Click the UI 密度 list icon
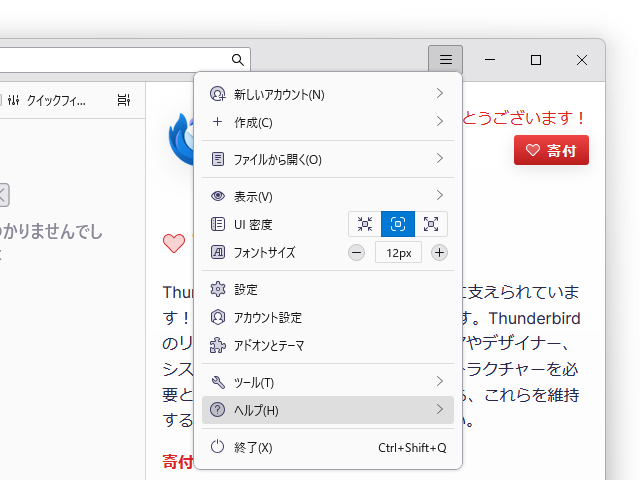This screenshot has width=640, height=480. (218, 224)
